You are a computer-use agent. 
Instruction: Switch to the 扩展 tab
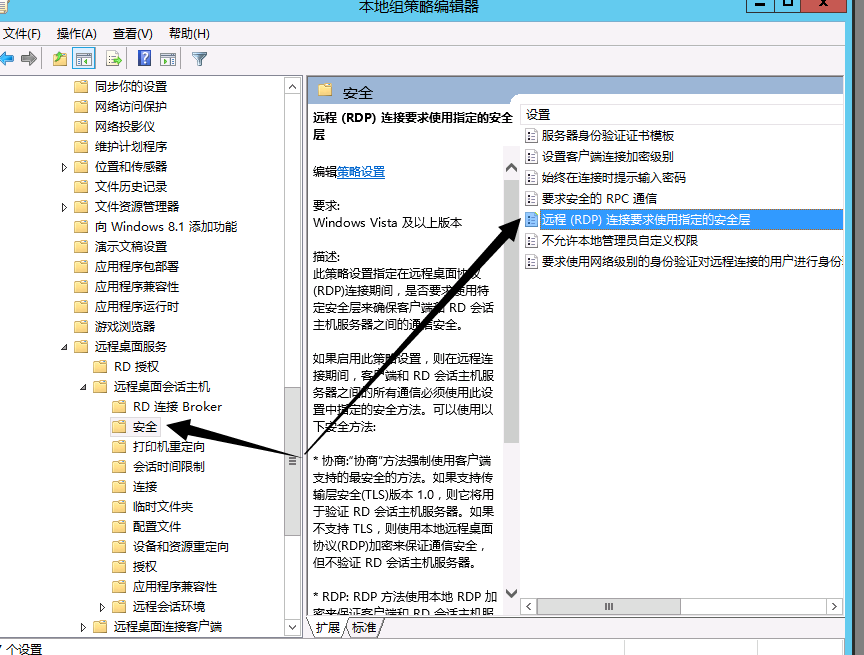(x=327, y=627)
